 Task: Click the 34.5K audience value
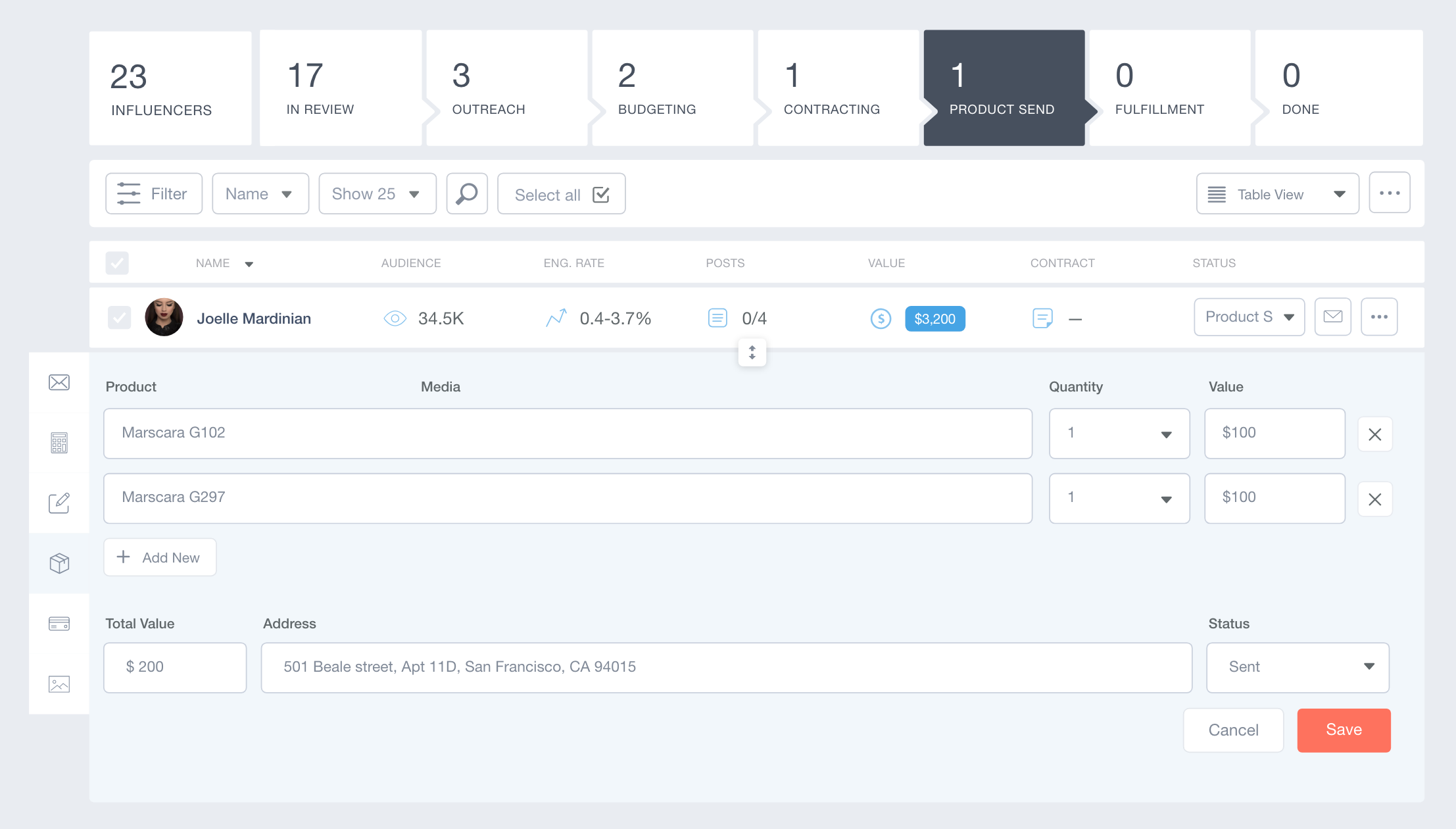(x=441, y=318)
